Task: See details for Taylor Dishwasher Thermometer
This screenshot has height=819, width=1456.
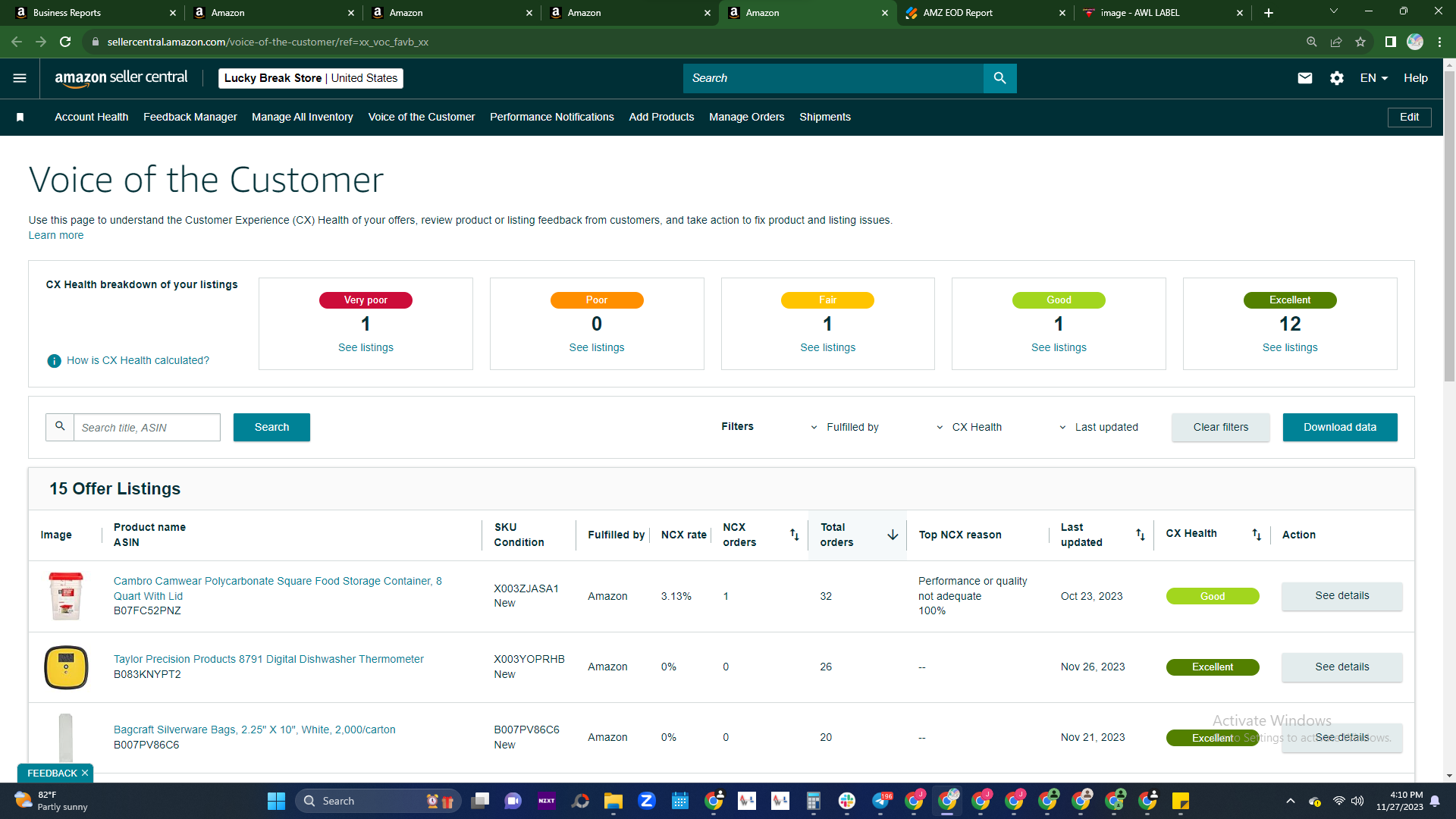Action: (1342, 667)
